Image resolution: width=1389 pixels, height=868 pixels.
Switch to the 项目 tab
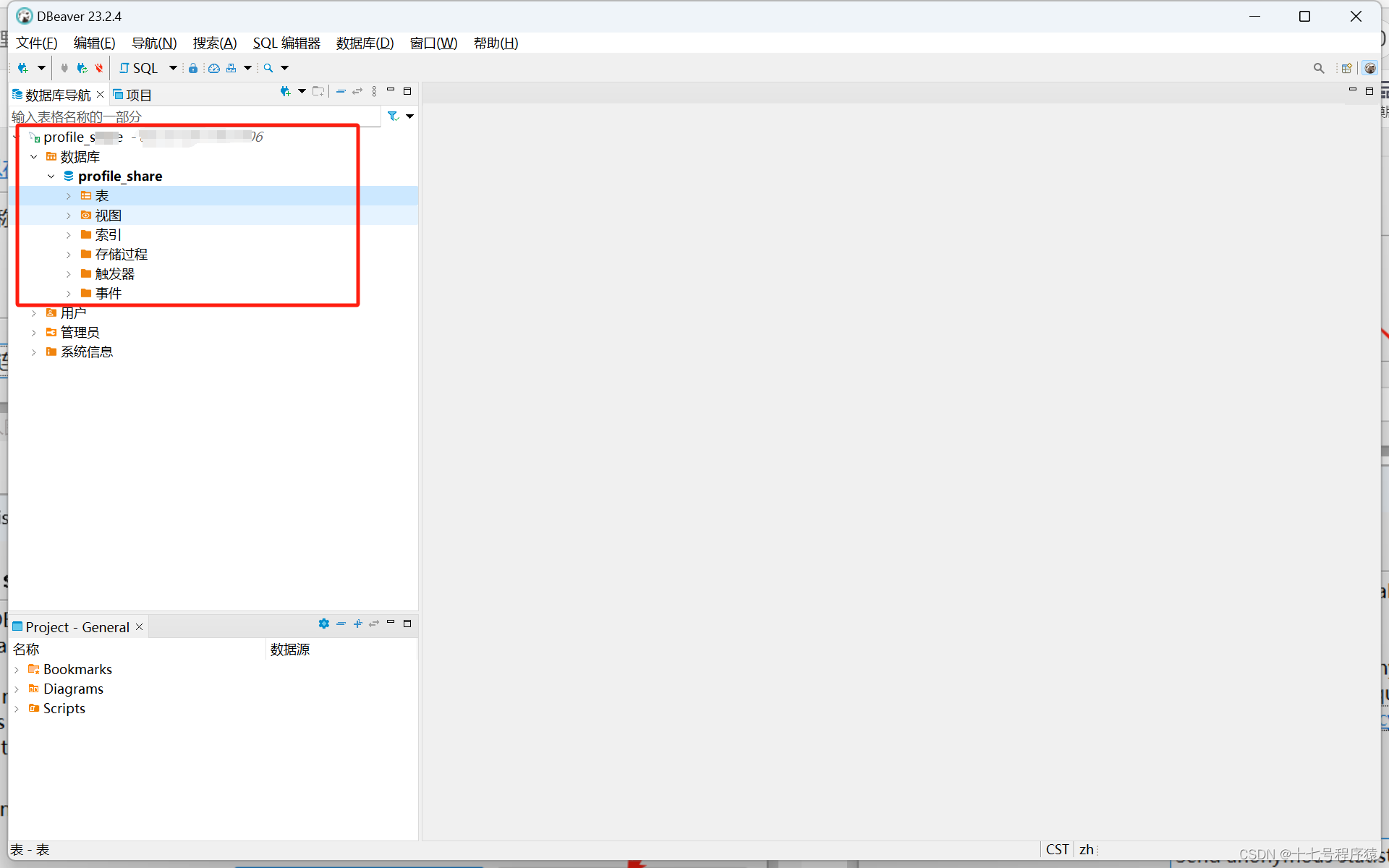pyautogui.click(x=132, y=95)
